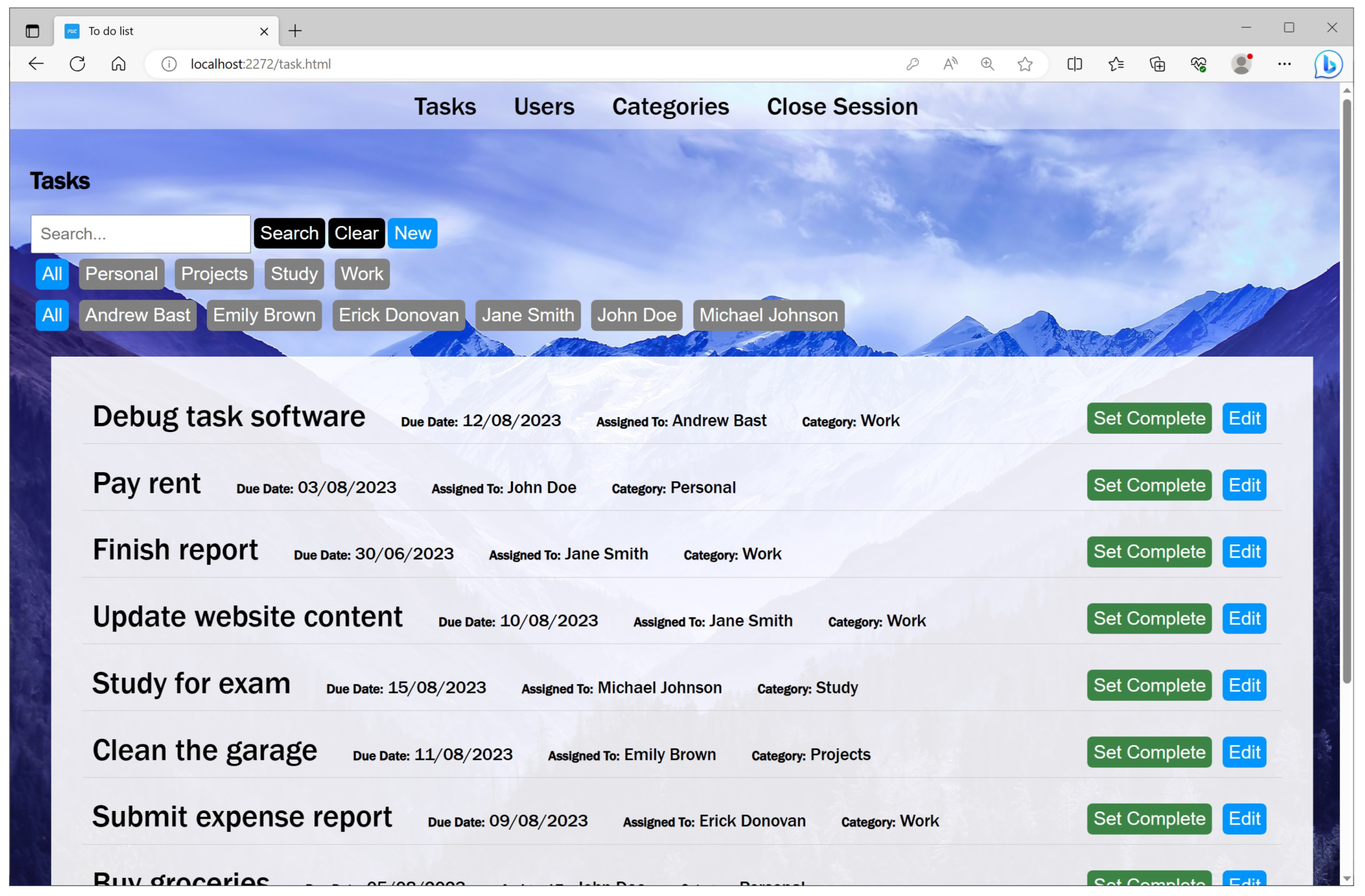The image size is (1365, 896).
Task: Open the Collections icon
Action: [1157, 64]
